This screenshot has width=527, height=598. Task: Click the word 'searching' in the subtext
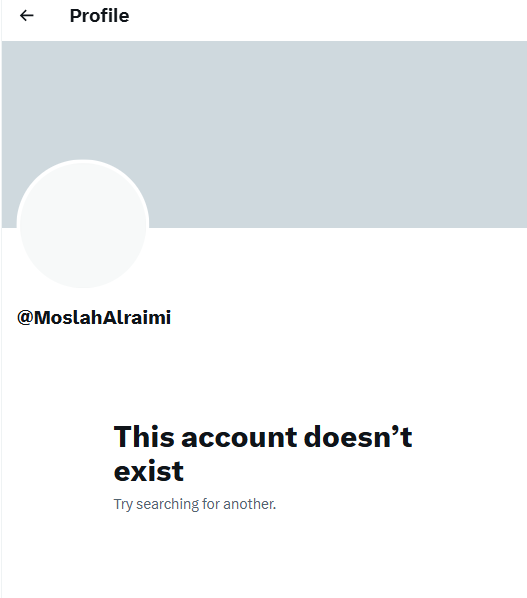167,505
